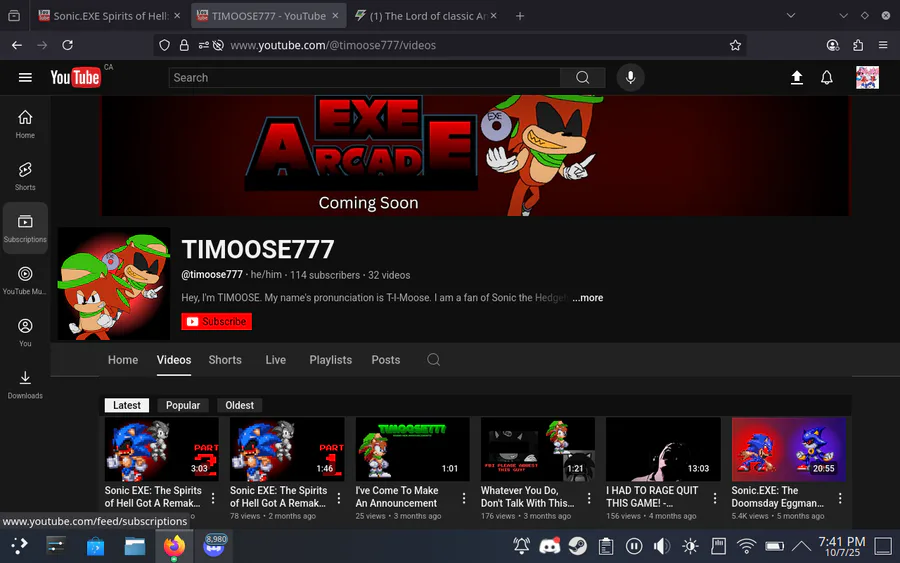Open Downloads in sidebar
The width and height of the screenshot is (900, 563).
[25, 385]
